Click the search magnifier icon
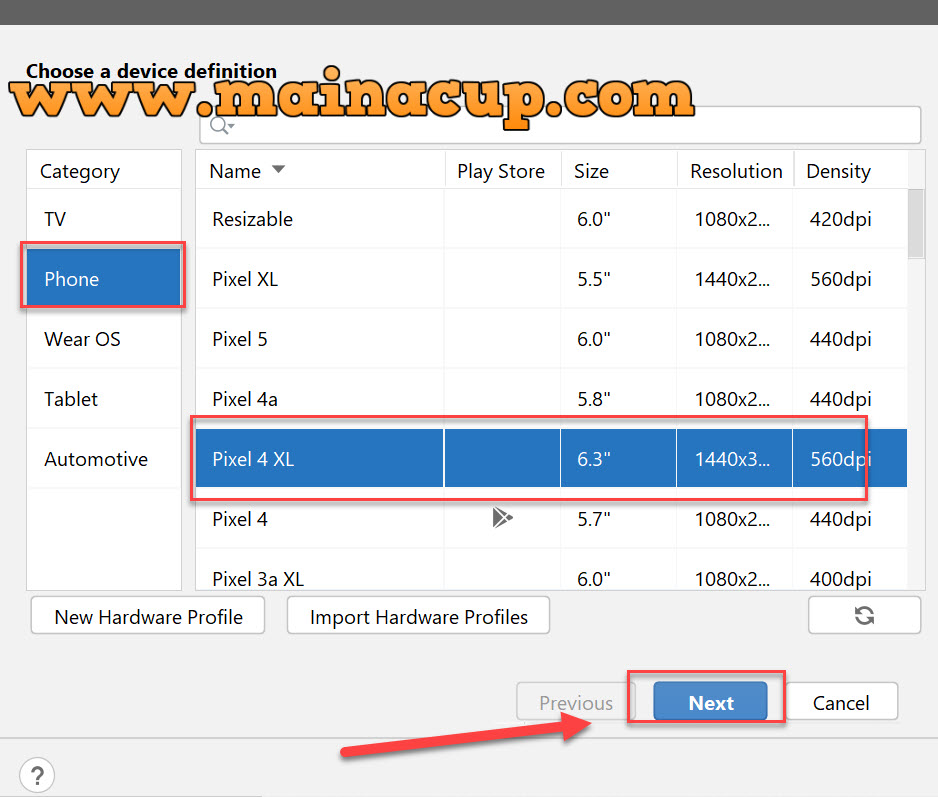 [222, 126]
